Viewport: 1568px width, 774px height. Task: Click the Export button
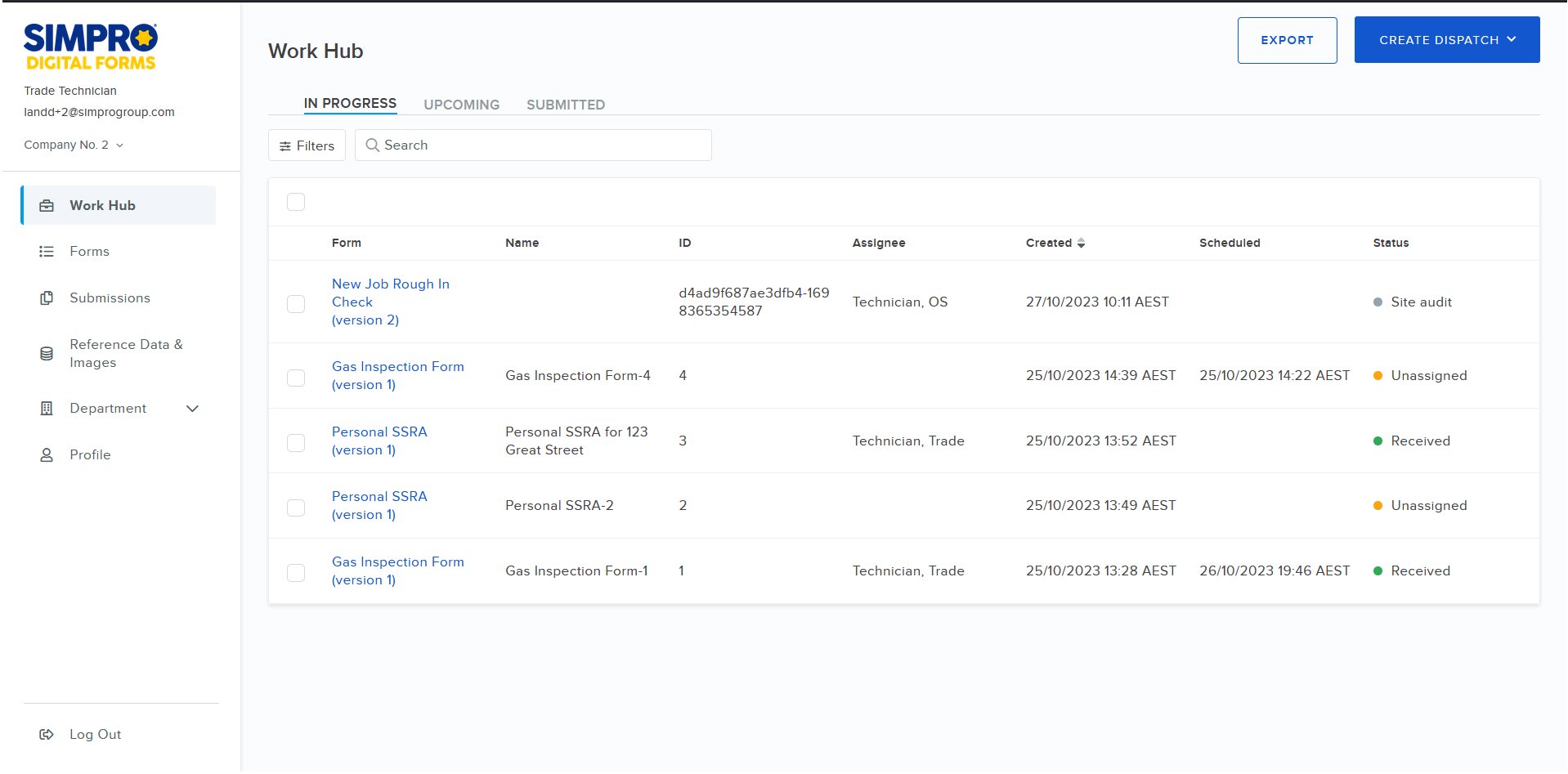pos(1287,39)
